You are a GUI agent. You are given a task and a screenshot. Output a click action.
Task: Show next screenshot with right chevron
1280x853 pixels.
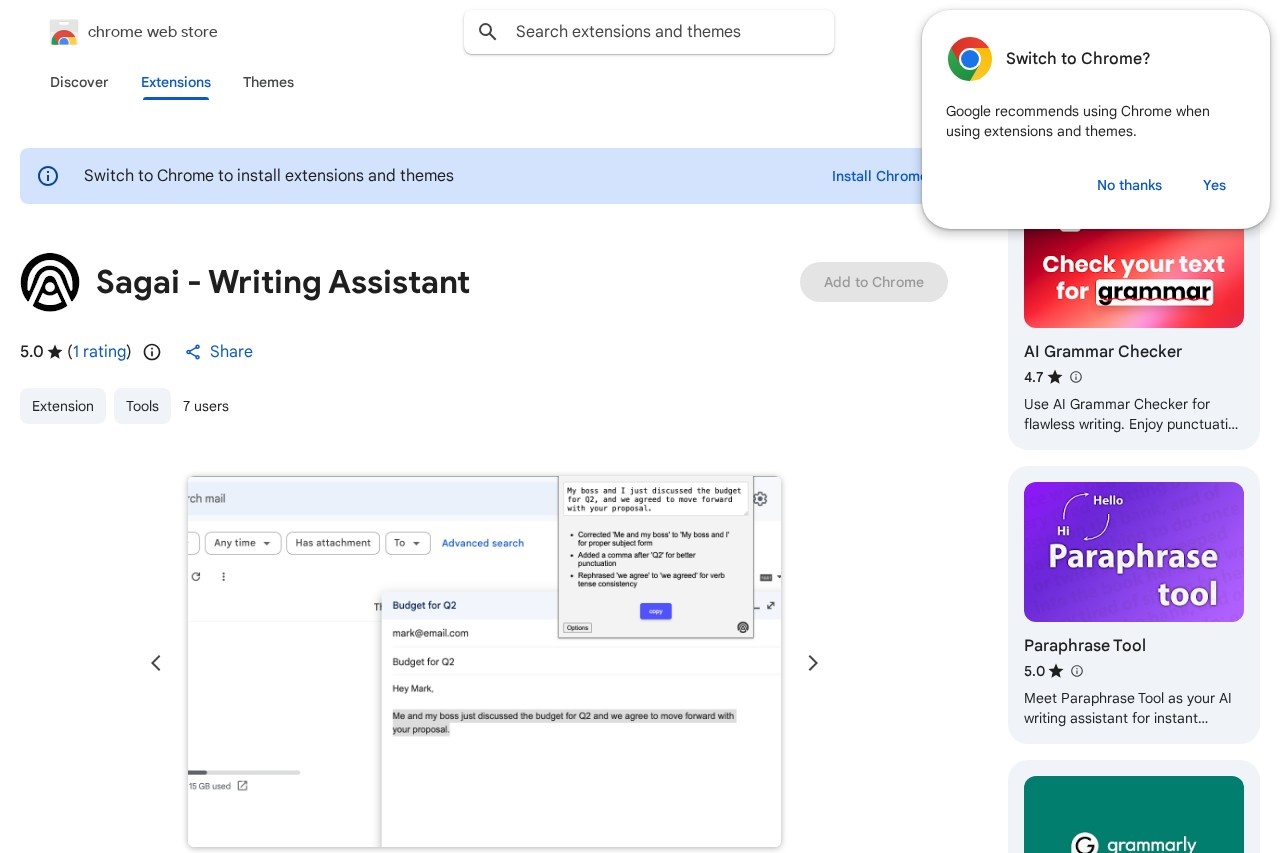[x=813, y=663]
